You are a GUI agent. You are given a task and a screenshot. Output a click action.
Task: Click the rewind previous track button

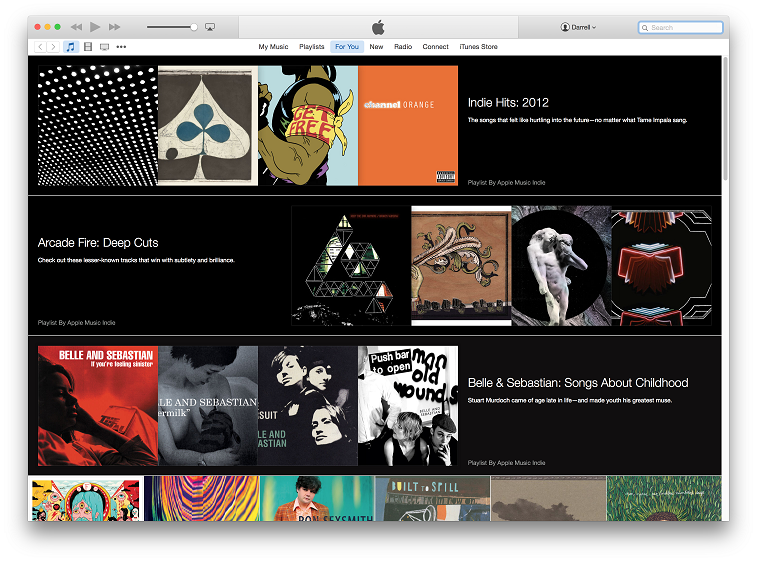[x=76, y=27]
